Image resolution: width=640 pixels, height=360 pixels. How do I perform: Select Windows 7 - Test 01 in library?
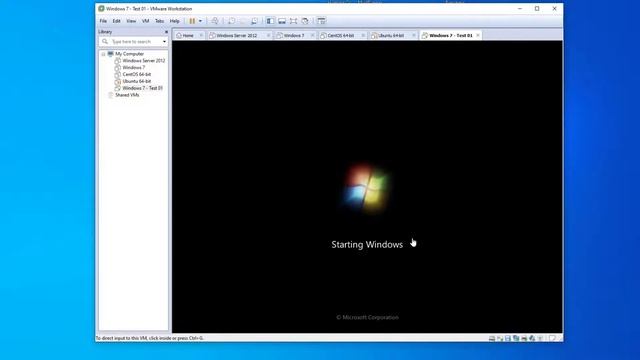[142, 88]
